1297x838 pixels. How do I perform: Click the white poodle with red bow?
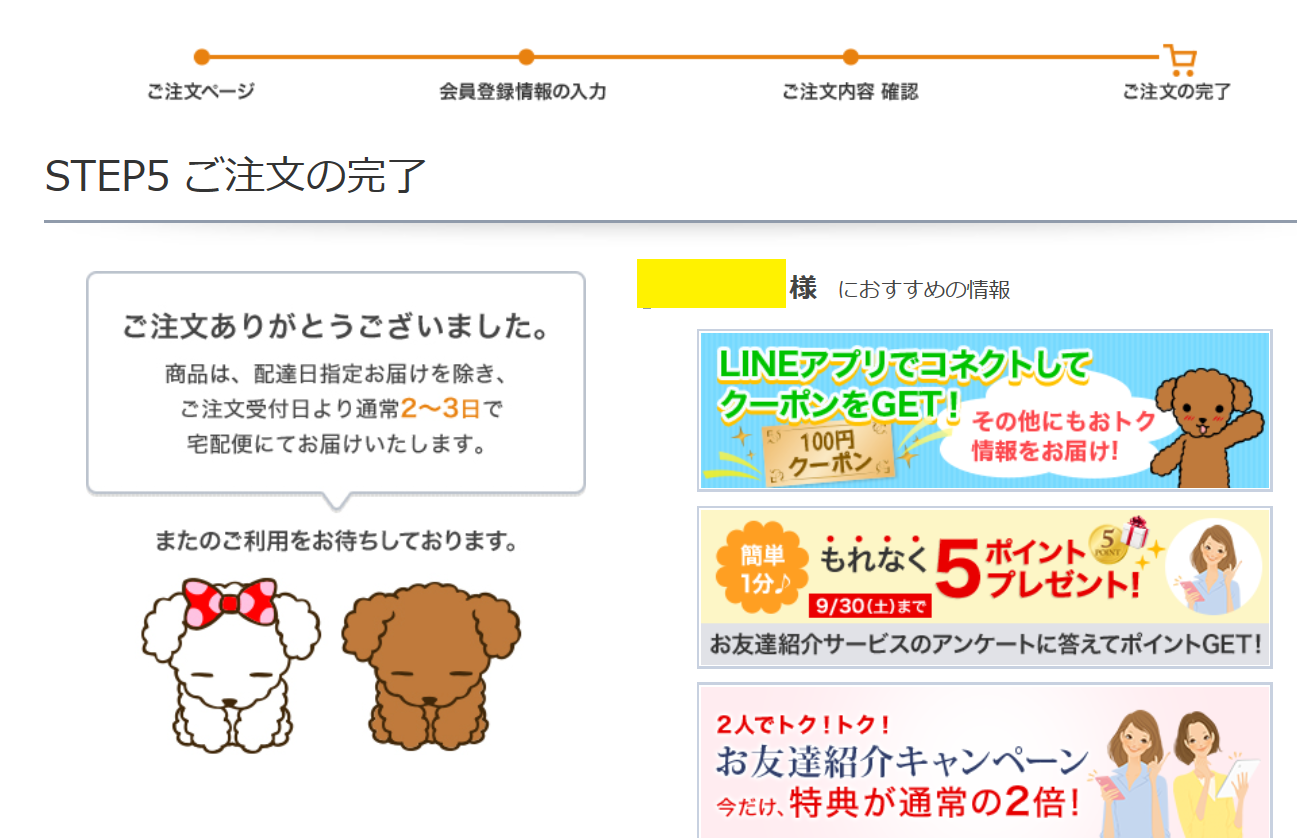point(230,665)
